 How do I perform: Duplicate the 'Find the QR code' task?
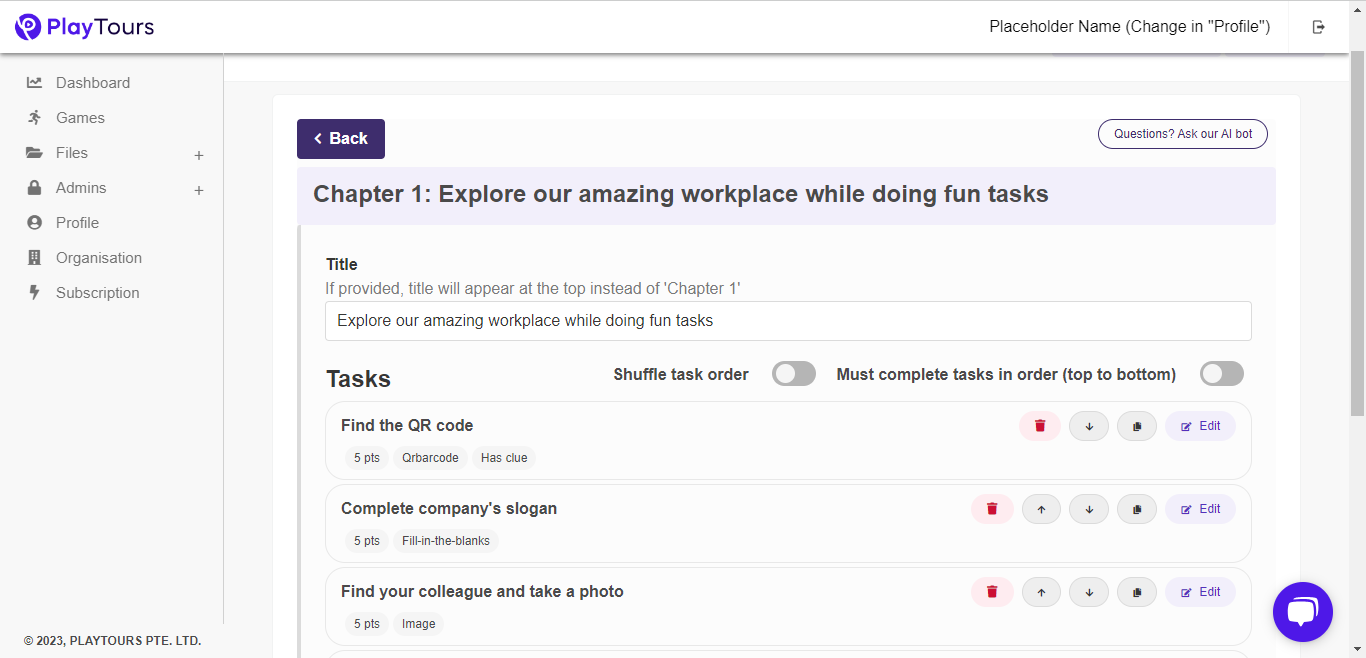coord(1137,426)
